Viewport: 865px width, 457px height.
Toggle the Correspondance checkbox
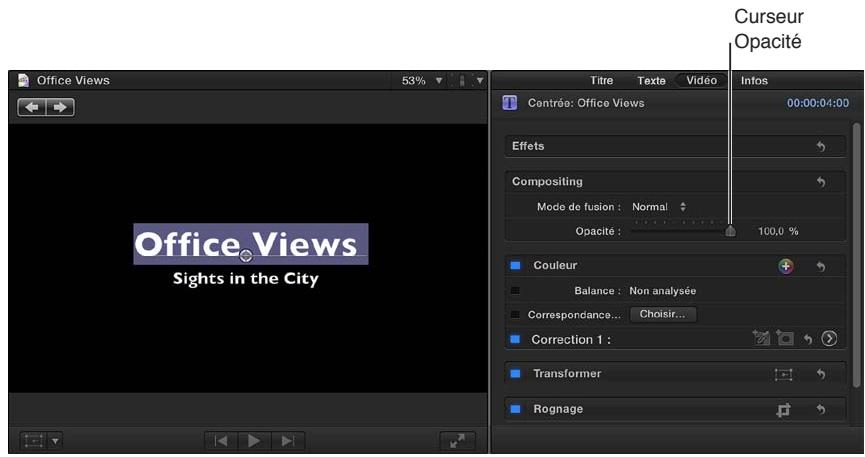pos(515,315)
